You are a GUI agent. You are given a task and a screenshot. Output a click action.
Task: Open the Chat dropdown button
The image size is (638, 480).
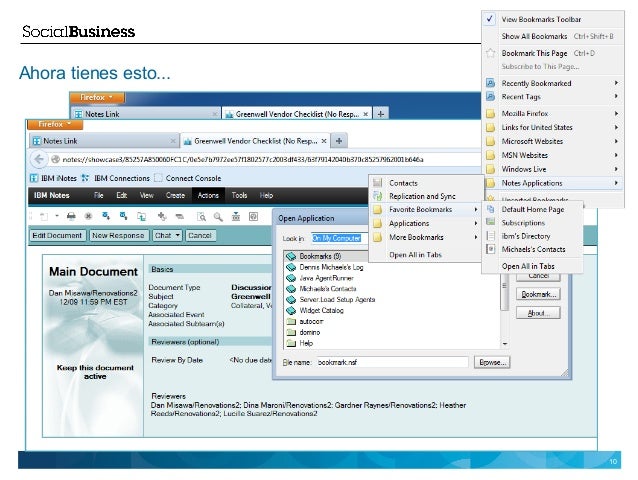coord(167,236)
